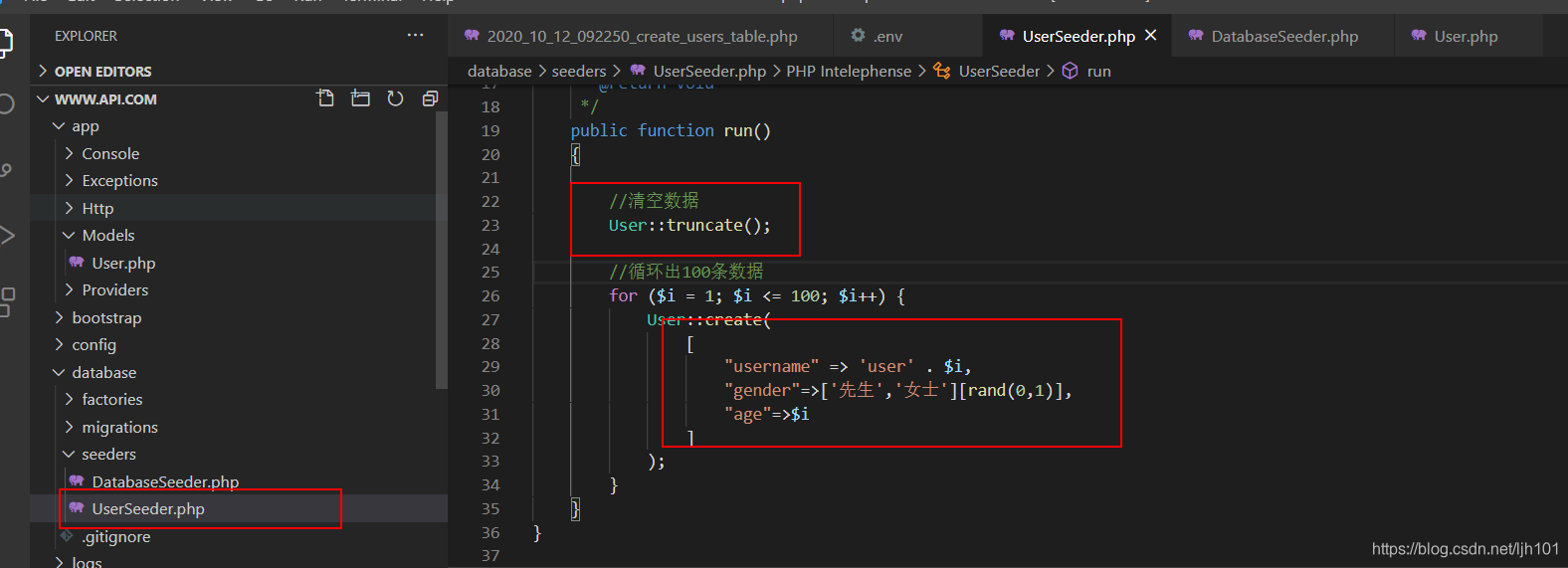Click the PHP icon of User.php in the tree
The width and height of the screenshot is (1568, 568).
pyautogui.click(x=77, y=263)
